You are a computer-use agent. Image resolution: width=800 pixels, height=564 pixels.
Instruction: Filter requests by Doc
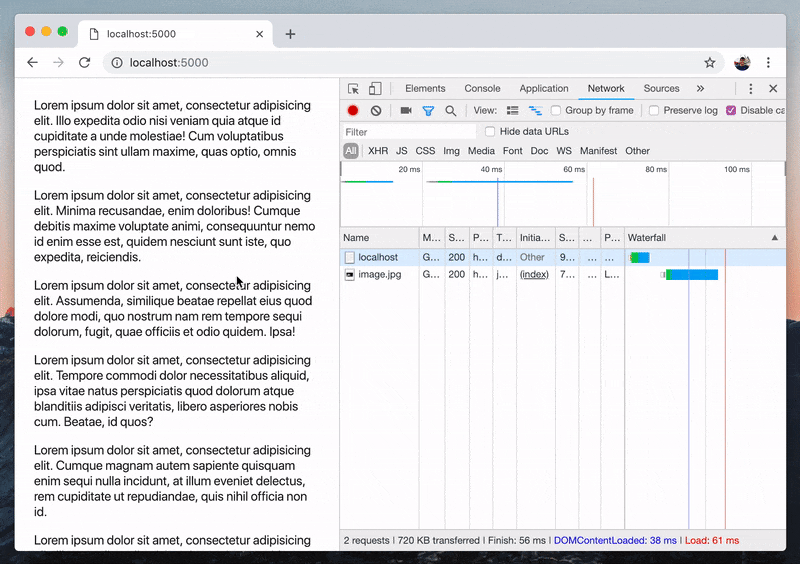(539, 151)
